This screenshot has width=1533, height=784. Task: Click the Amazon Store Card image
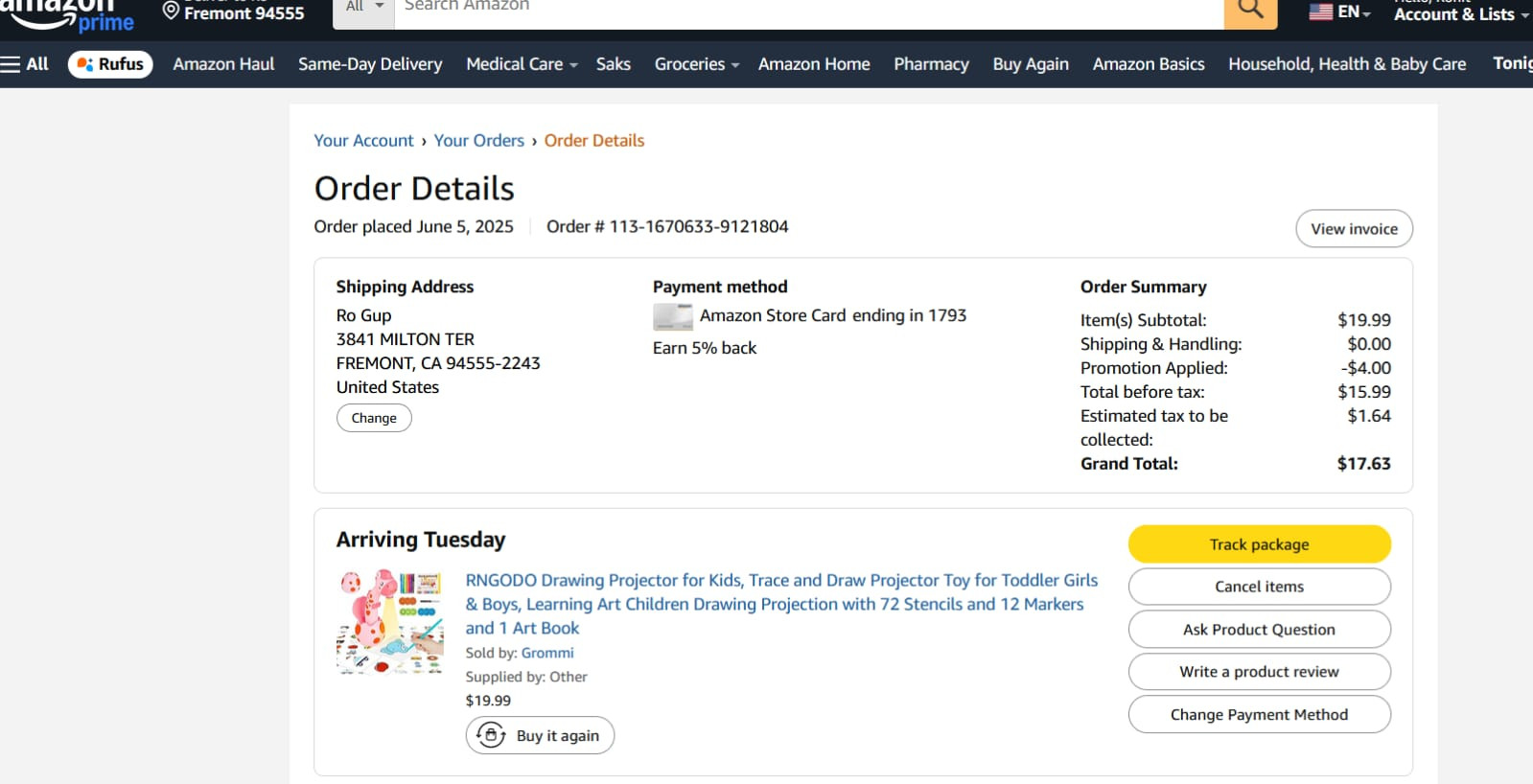[673, 316]
